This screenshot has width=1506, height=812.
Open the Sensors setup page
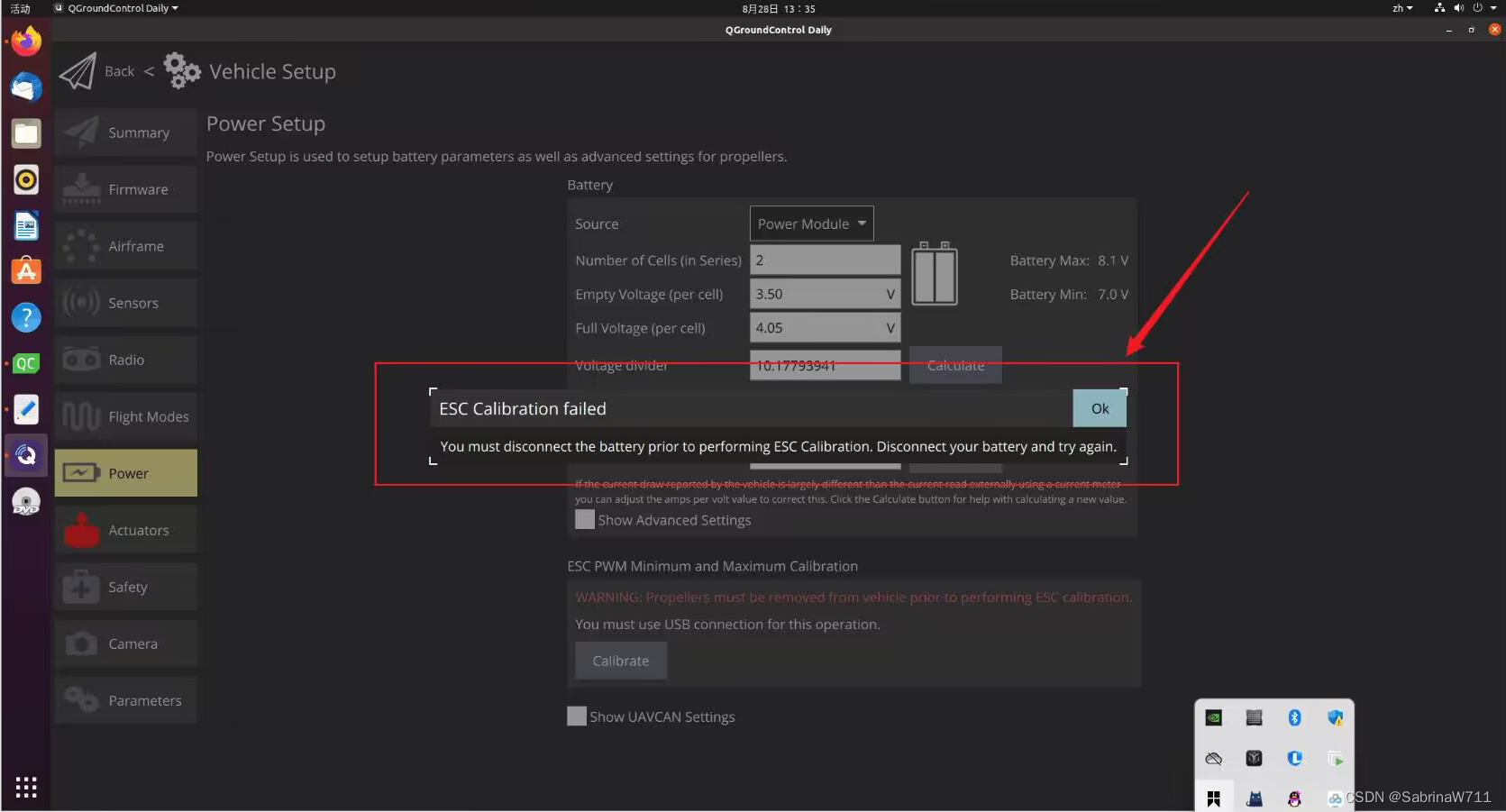coord(126,303)
